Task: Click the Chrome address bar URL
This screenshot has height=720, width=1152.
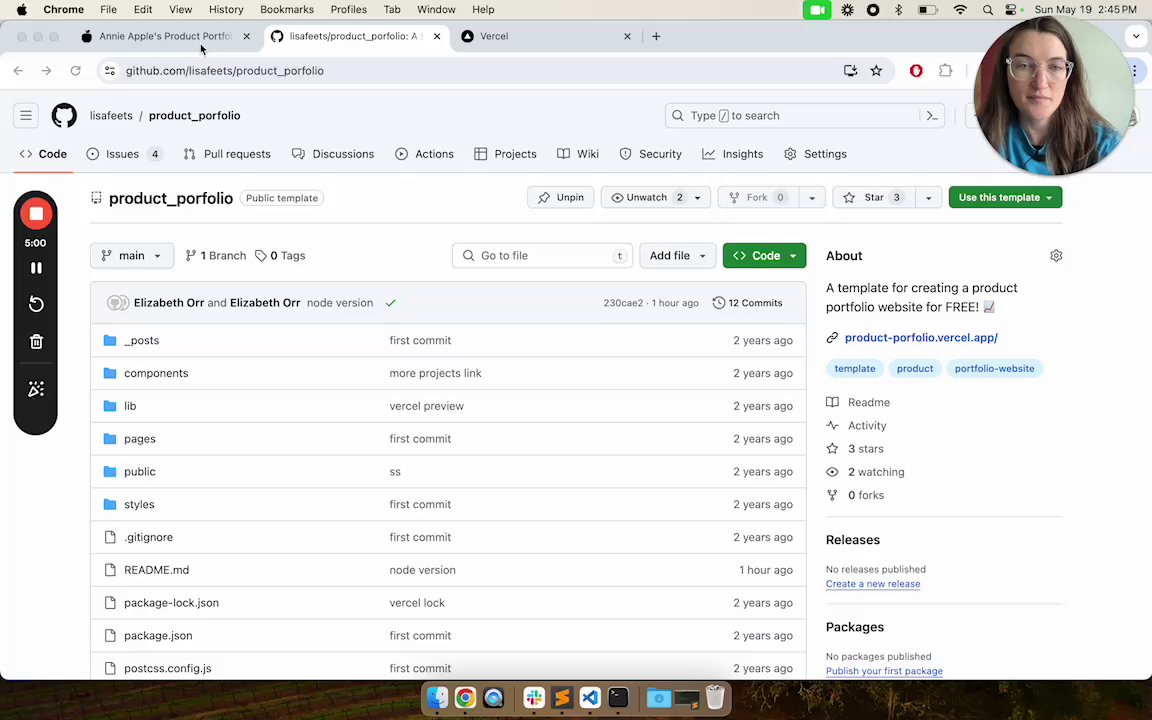Action: tap(224, 71)
